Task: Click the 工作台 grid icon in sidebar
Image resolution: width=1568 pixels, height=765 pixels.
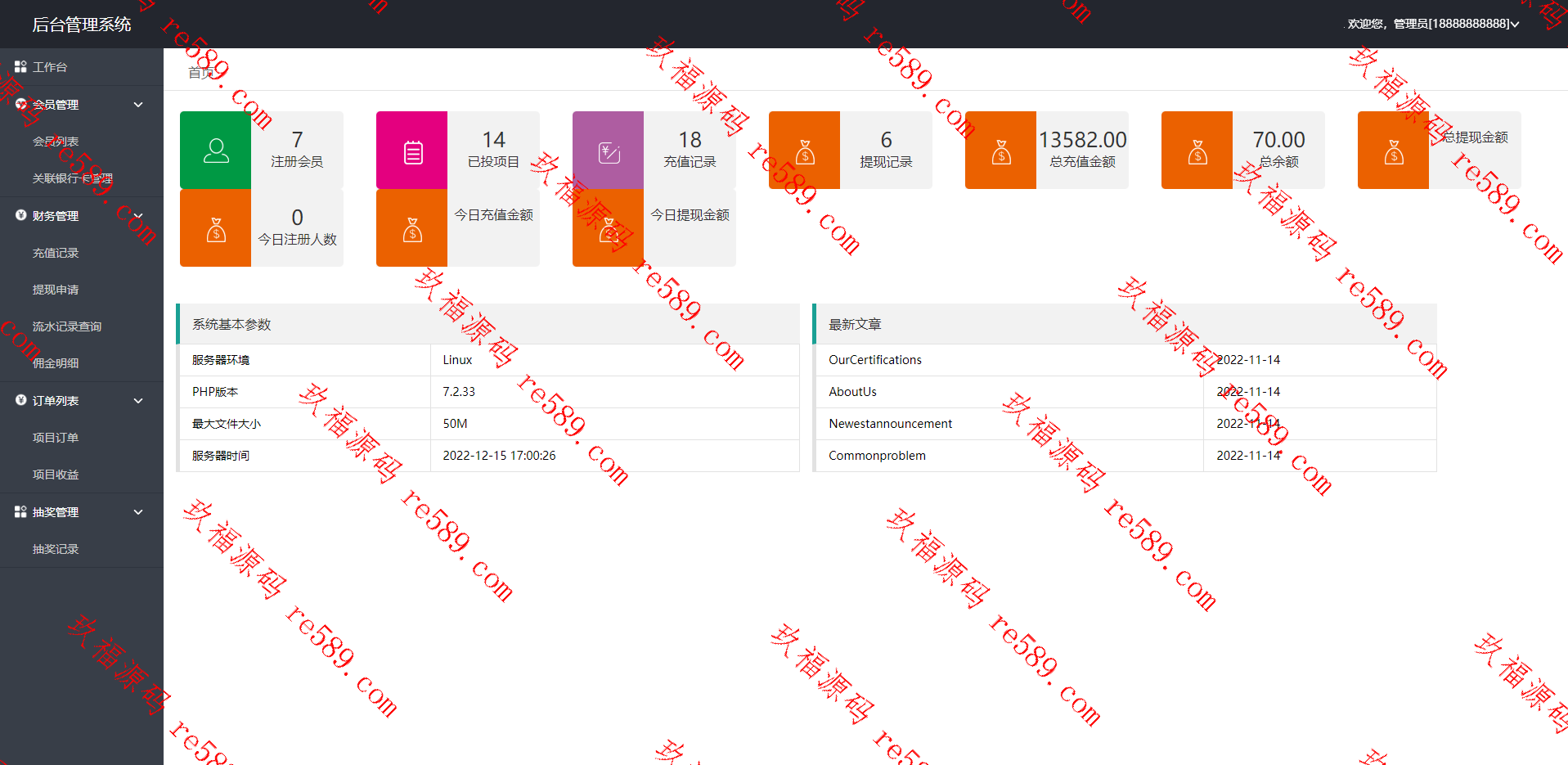Action: click(x=20, y=66)
